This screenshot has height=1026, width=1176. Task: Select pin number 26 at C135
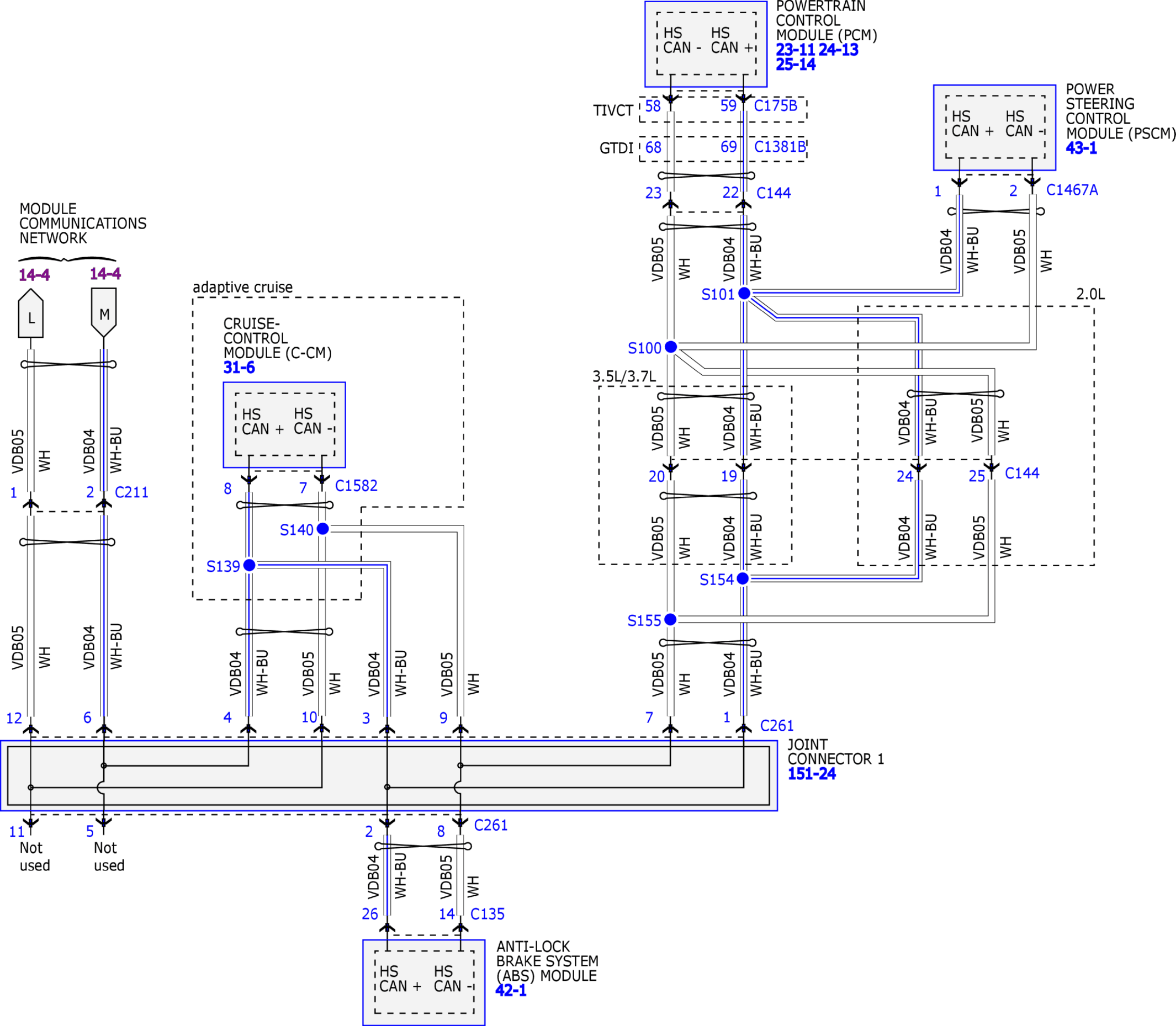coord(370,914)
